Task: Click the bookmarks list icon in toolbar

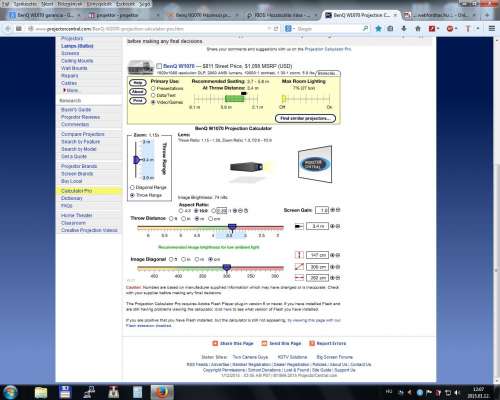Action: point(390,29)
